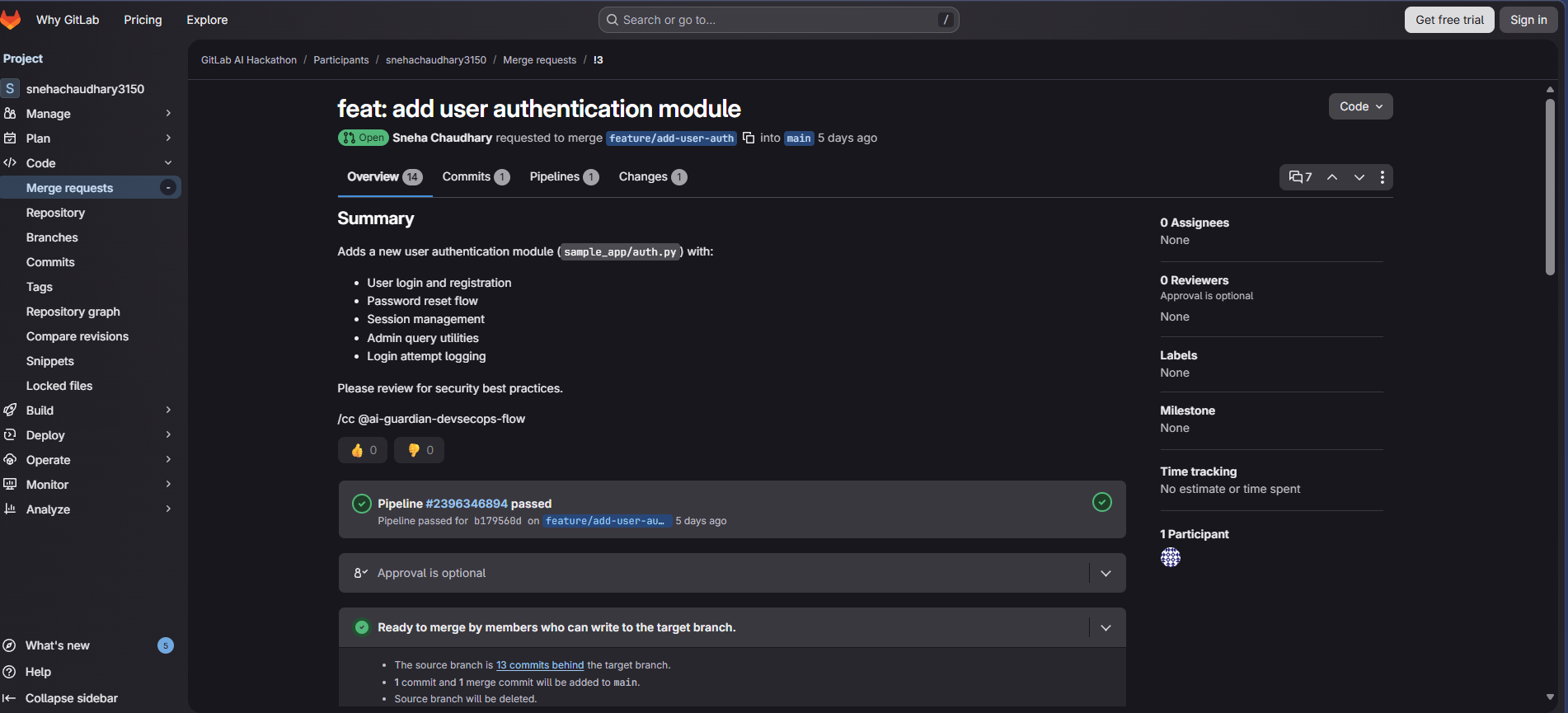Jump to previous unresolved thread arrow

pyautogui.click(x=1332, y=177)
